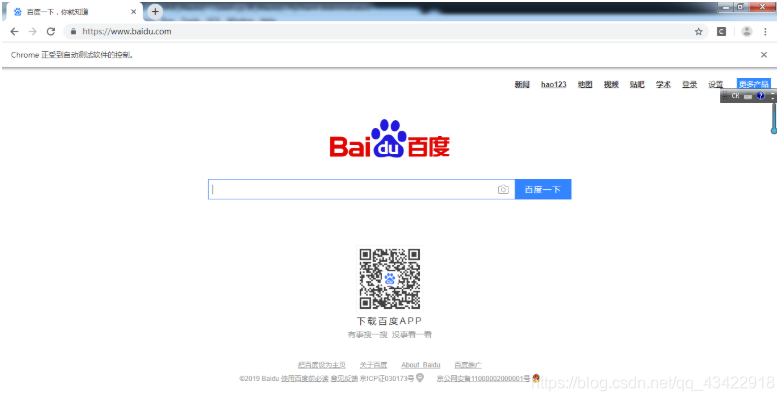784x401 pixels.
Task: Reload the Baidu page
Action: [51, 32]
